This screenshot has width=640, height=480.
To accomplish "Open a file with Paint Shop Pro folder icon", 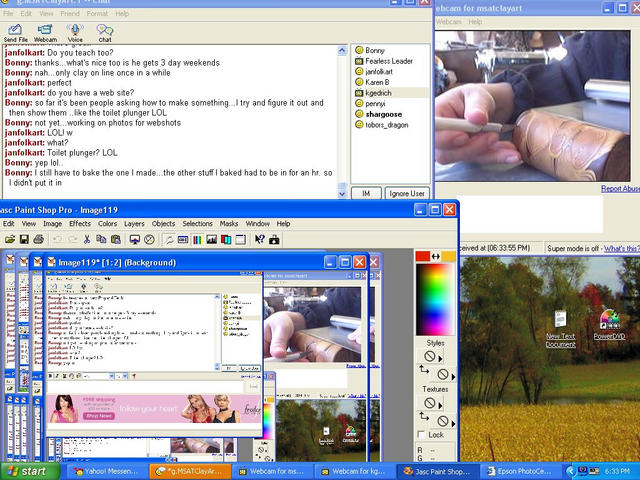I will (10, 239).
